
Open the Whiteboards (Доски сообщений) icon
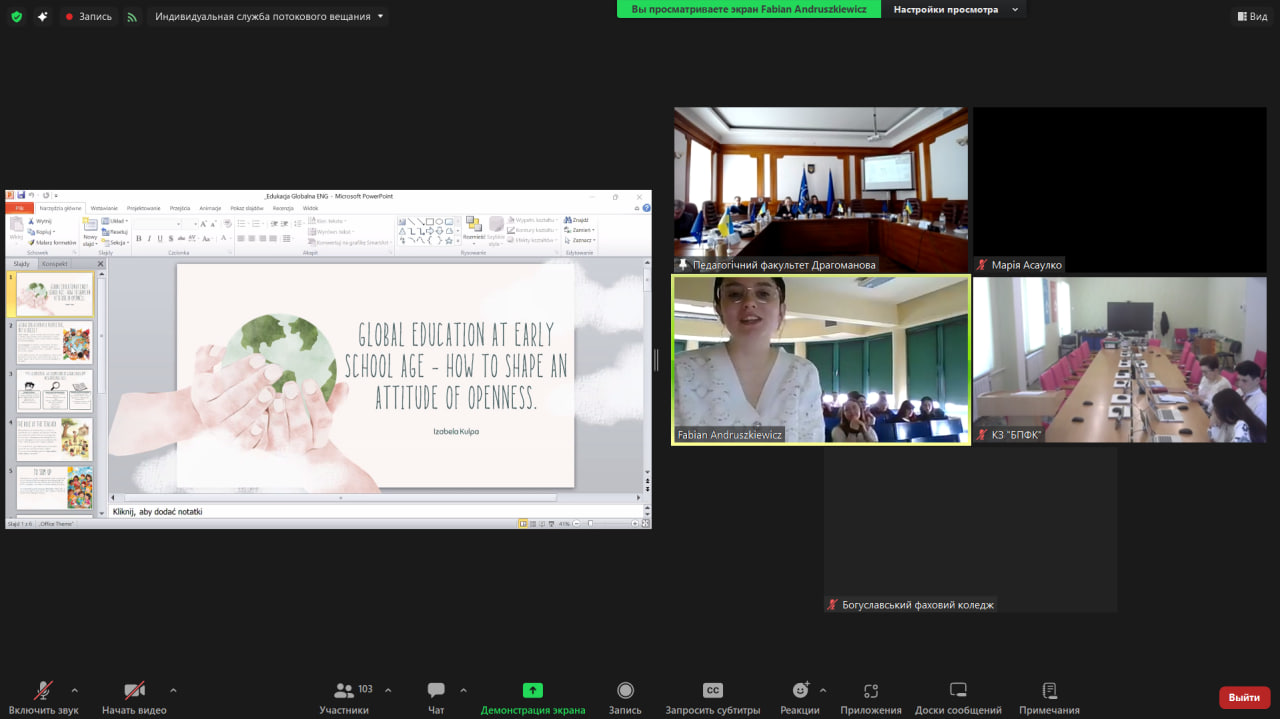tap(958, 697)
